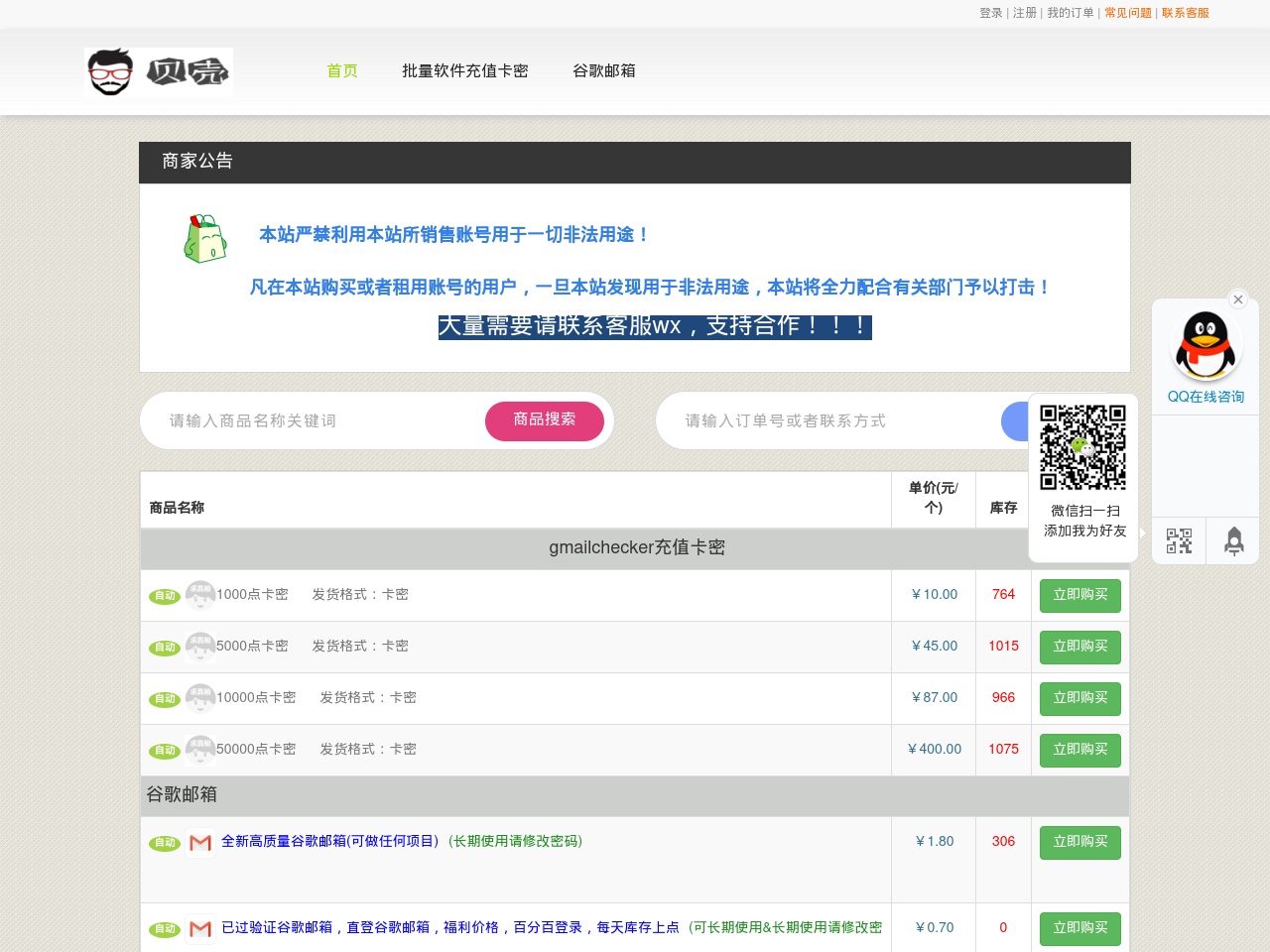
Task: Click the stock value 966
Action: tap(1003, 697)
